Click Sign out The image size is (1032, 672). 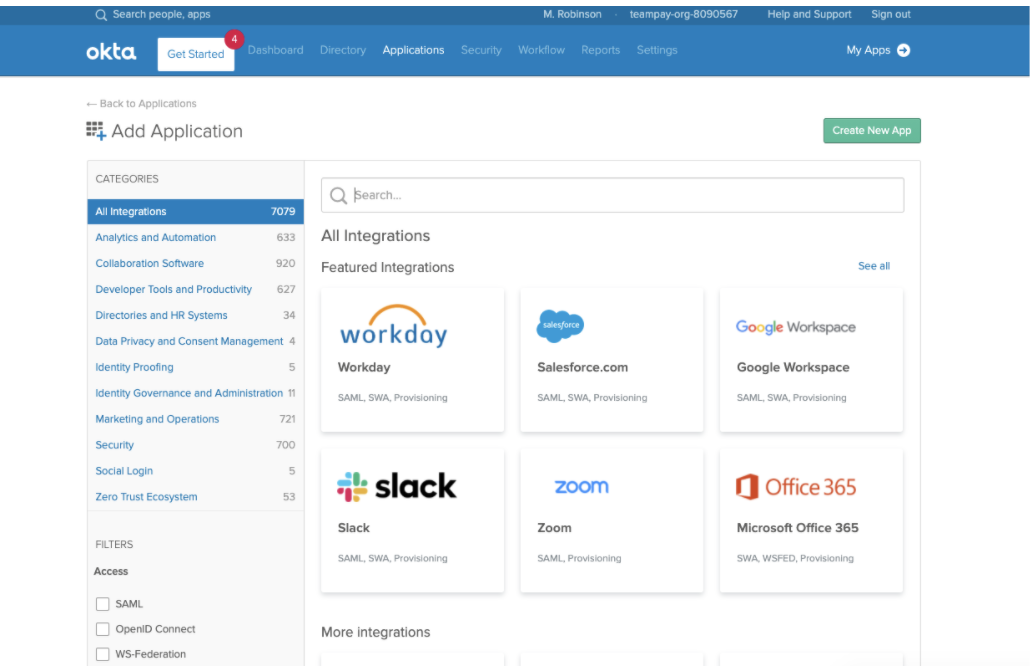890,14
